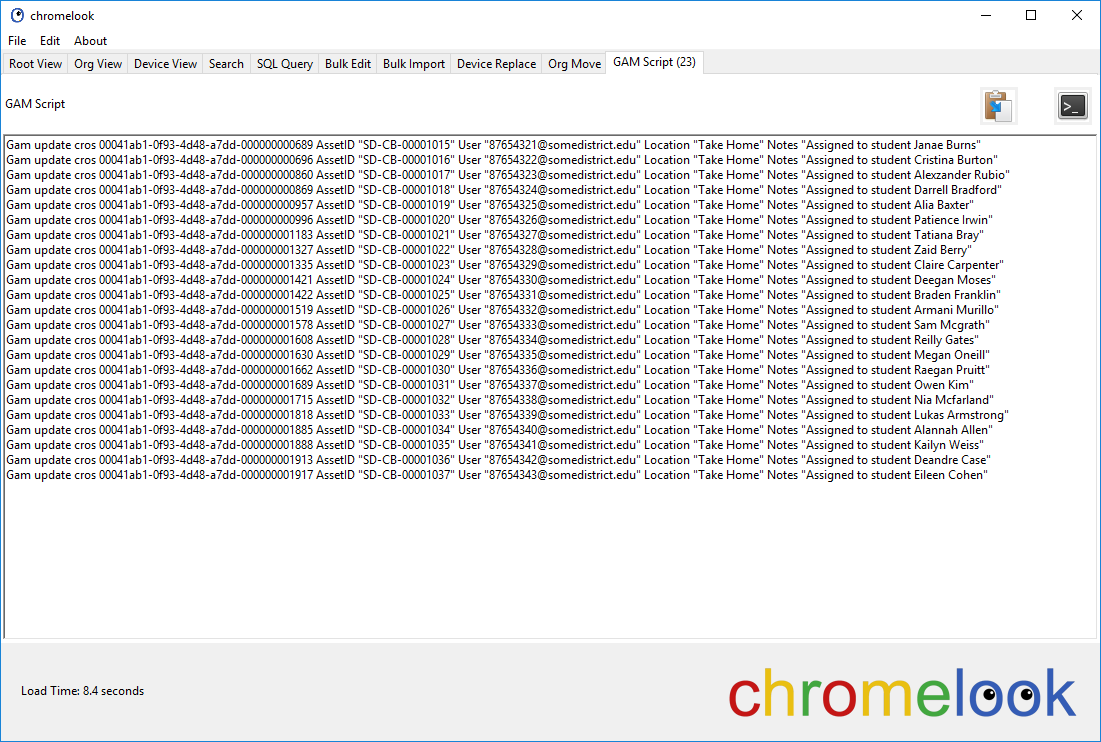Click the script line for Darrell Bradford
This screenshot has width=1101, height=742.
click(504, 190)
